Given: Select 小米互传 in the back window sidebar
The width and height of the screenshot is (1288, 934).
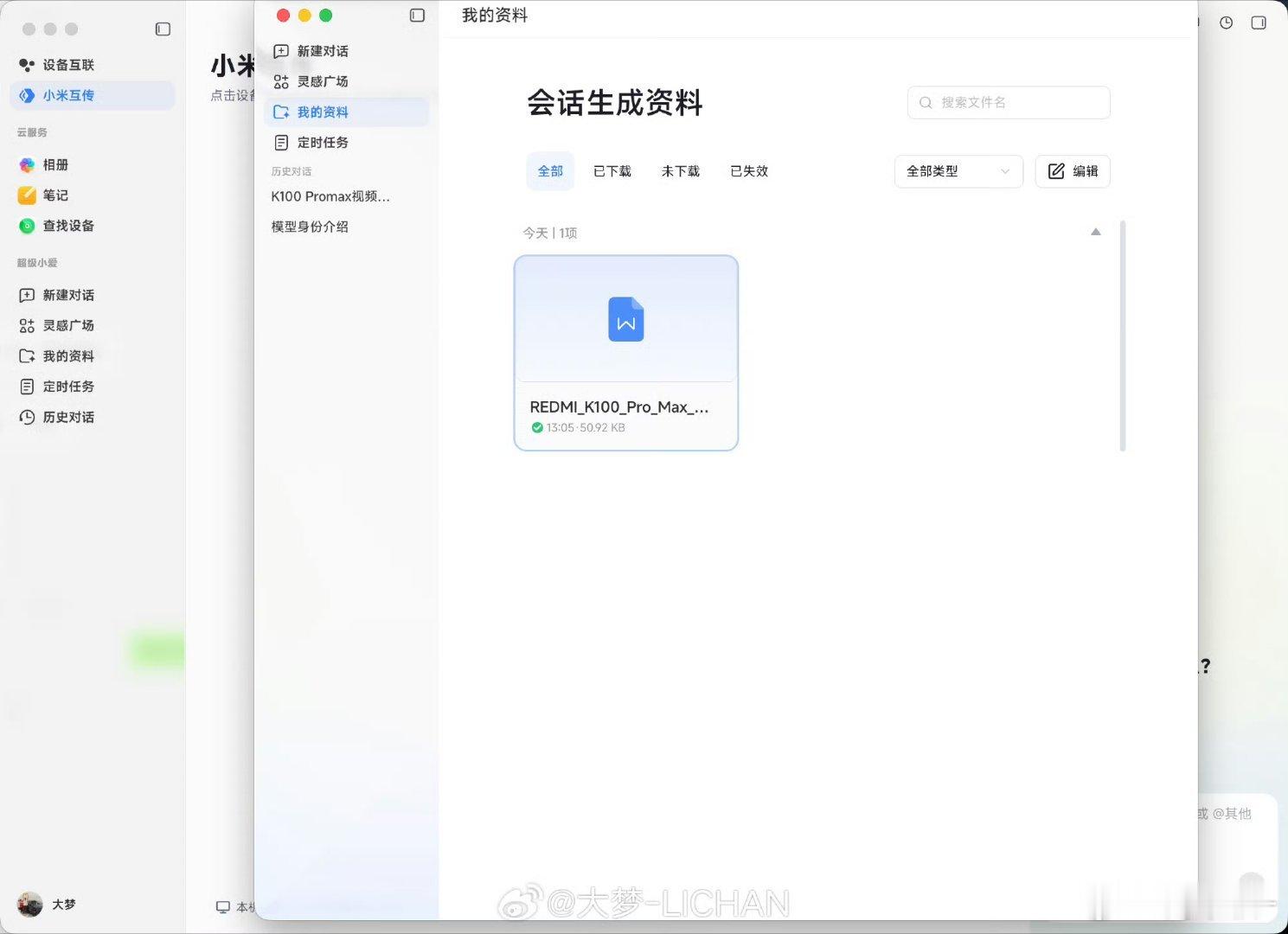Looking at the screenshot, I should (x=93, y=95).
